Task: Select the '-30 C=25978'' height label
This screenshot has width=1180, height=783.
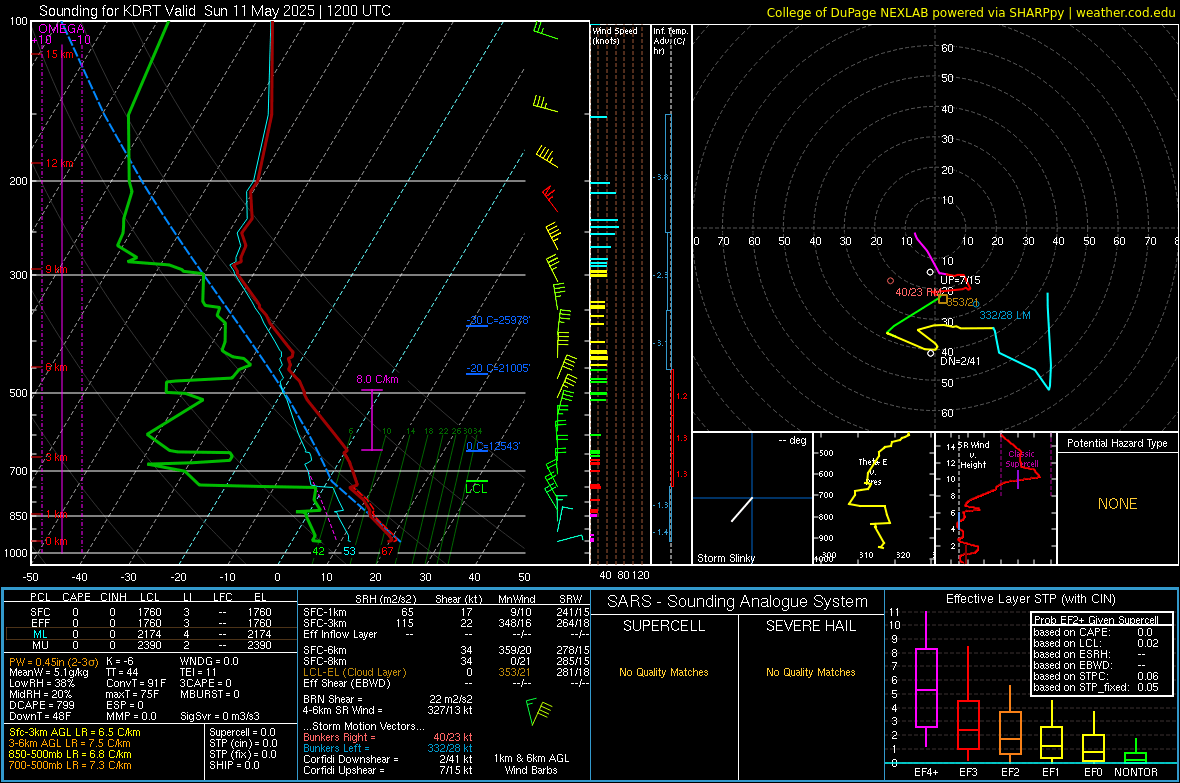Action: [x=498, y=320]
